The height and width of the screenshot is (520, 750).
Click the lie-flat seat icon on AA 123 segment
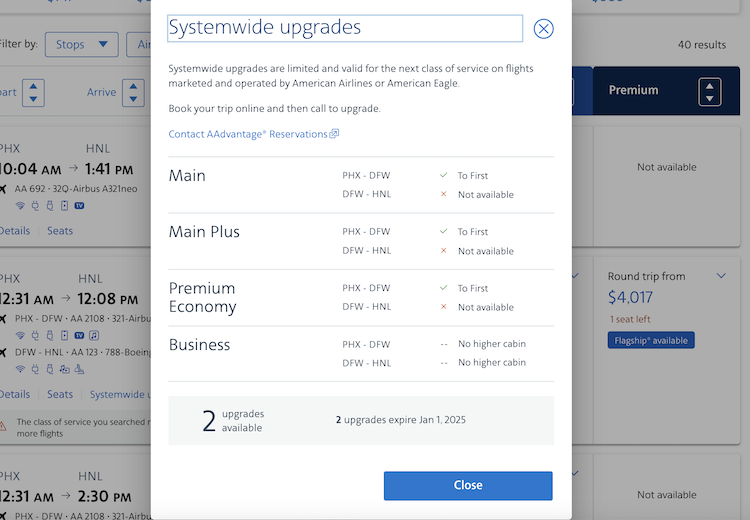tap(79, 369)
